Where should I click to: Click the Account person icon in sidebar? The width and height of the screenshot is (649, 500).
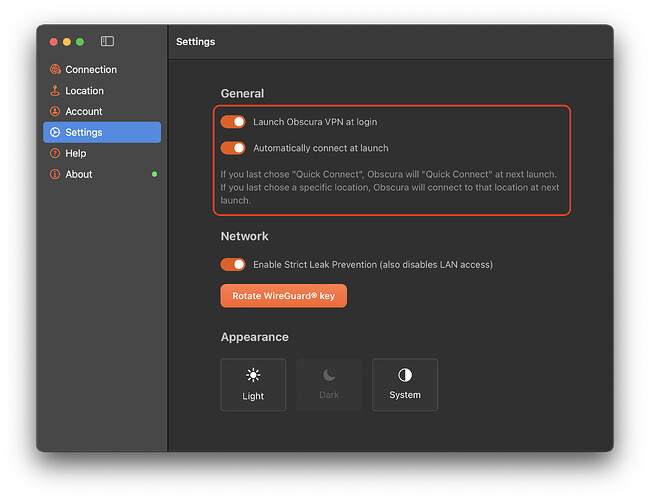pos(55,111)
